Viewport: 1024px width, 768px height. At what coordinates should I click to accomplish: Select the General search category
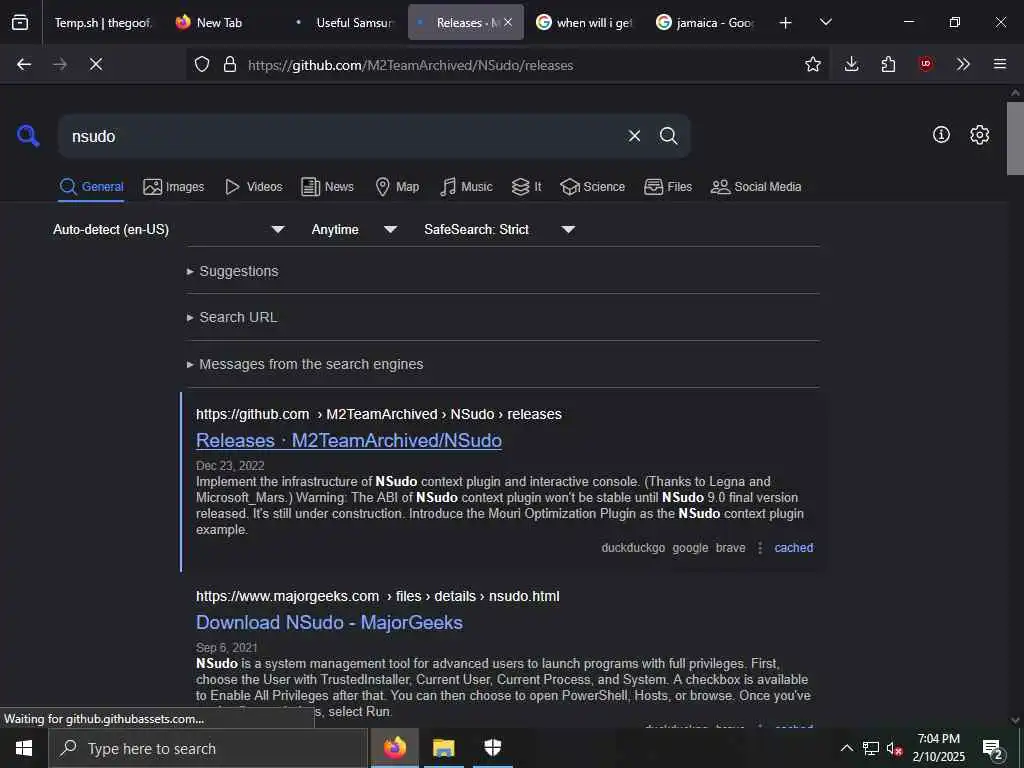(91, 187)
